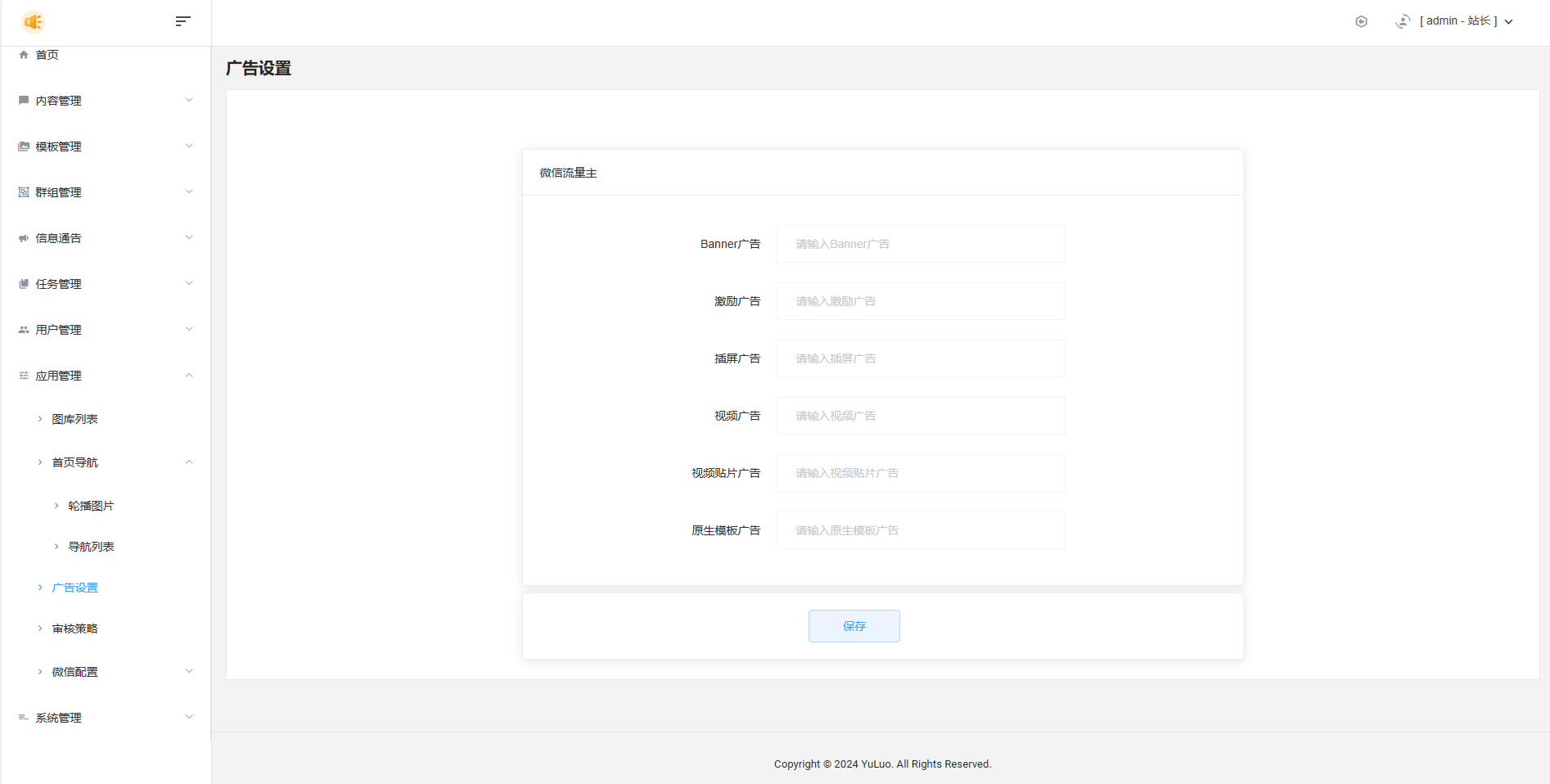Open the admin - 站长 account dropdown

(1465, 21)
